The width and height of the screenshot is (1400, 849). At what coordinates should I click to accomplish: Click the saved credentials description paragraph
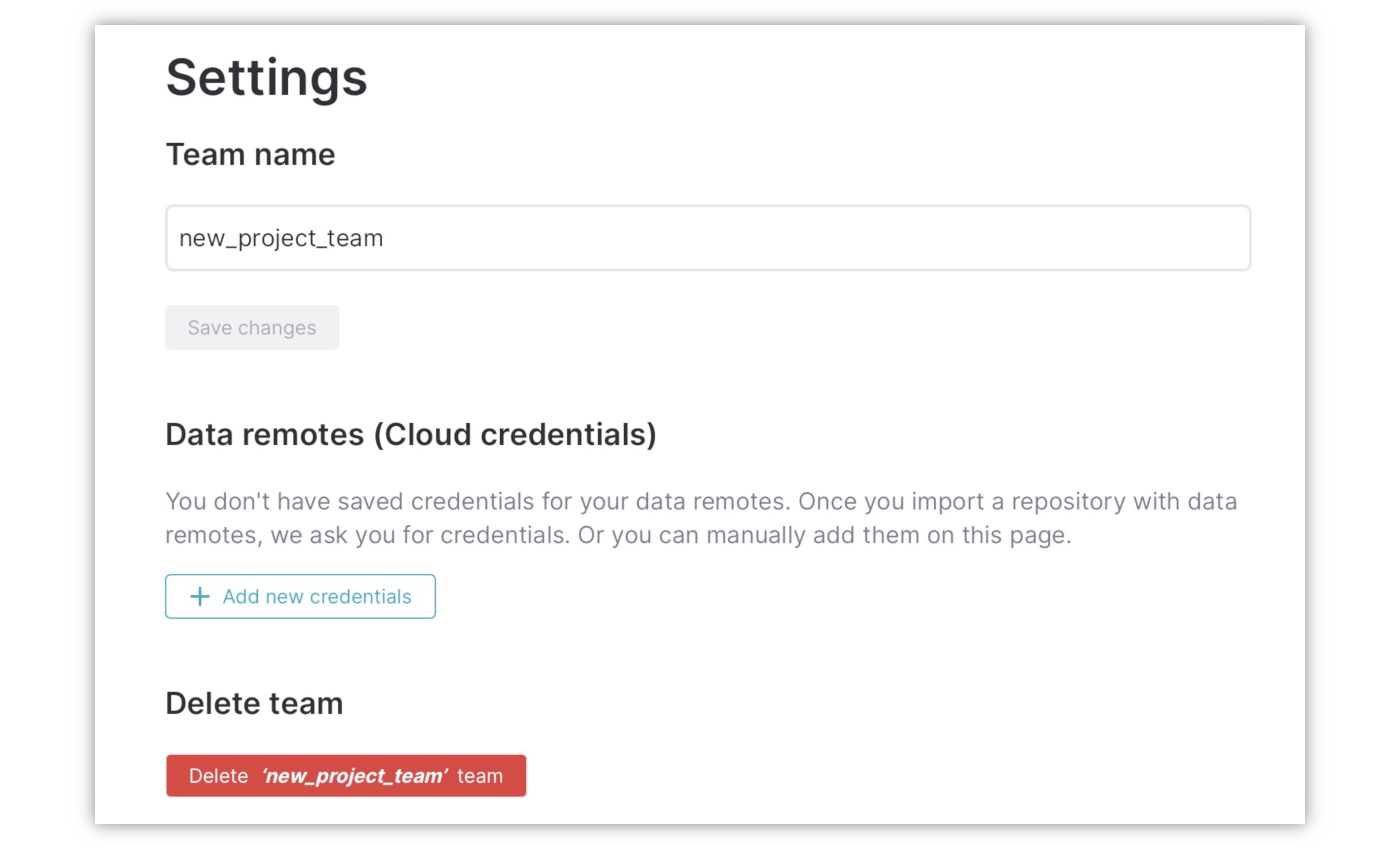coord(700,518)
